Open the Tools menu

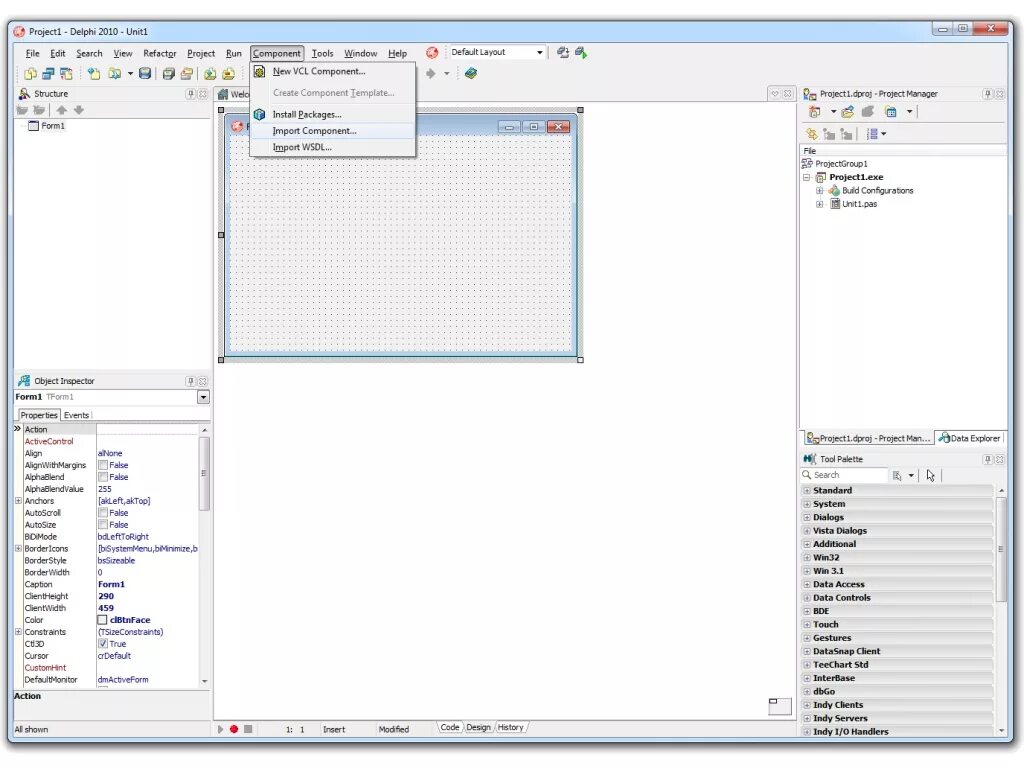[322, 54]
